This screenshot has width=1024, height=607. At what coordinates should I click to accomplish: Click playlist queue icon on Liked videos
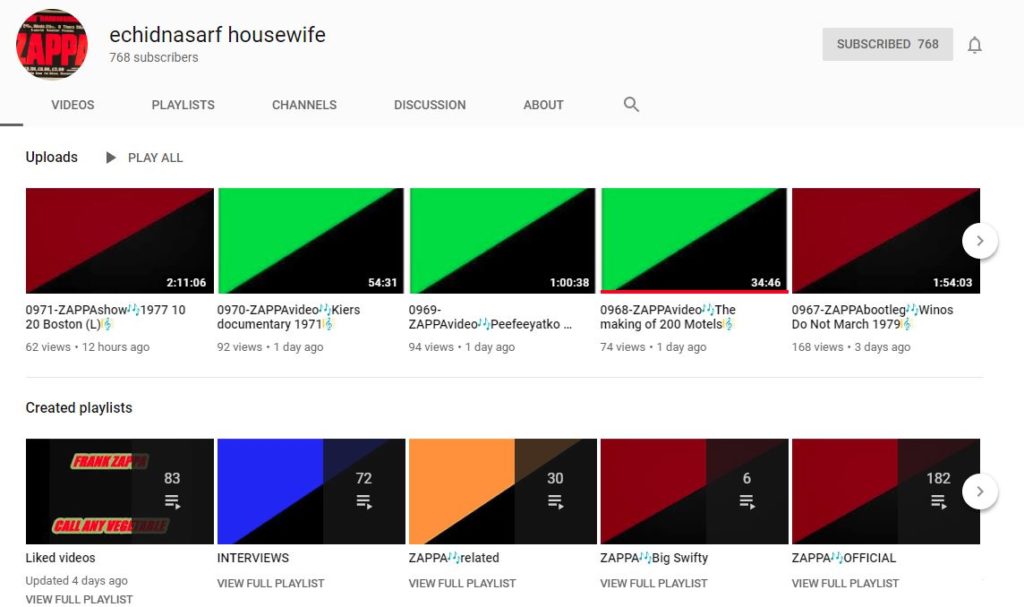pyautogui.click(x=172, y=502)
